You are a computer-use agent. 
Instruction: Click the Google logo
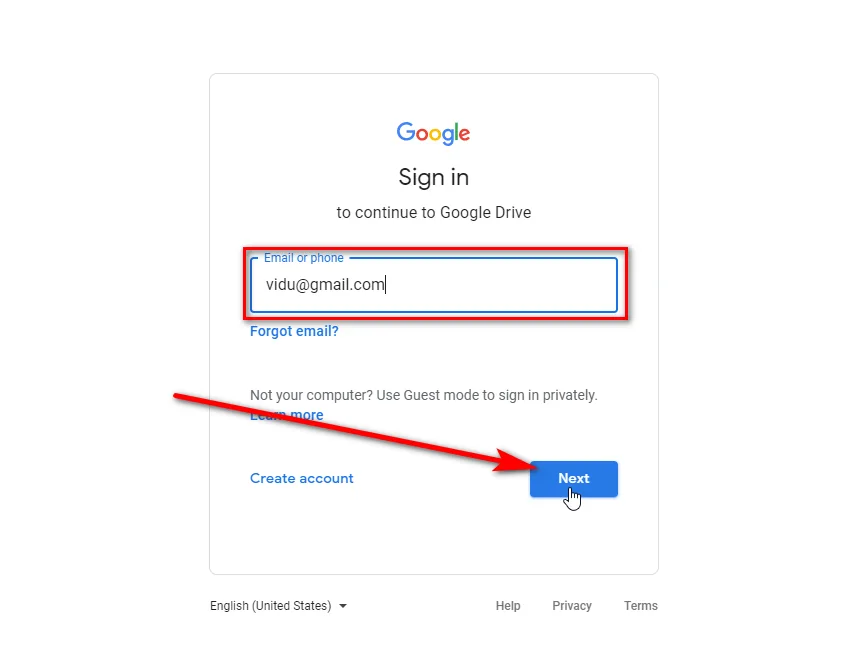pos(433,133)
